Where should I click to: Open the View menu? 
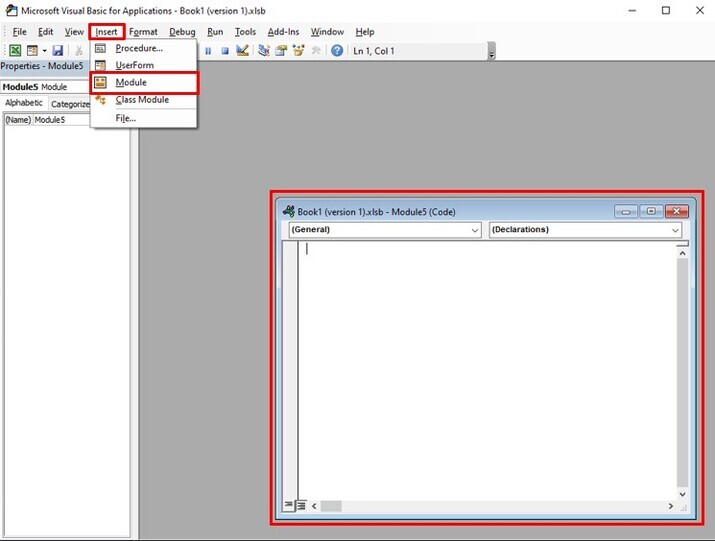pos(74,32)
